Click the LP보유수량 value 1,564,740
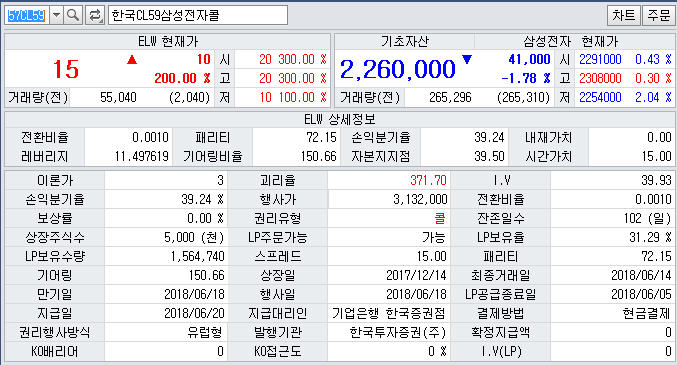 click(x=197, y=256)
